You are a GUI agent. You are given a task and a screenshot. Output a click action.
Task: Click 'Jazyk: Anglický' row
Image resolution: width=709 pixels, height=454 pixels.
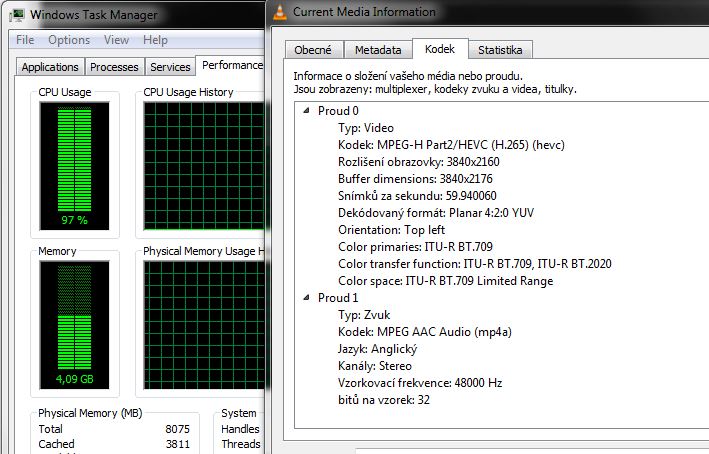[x=377, y=349]
